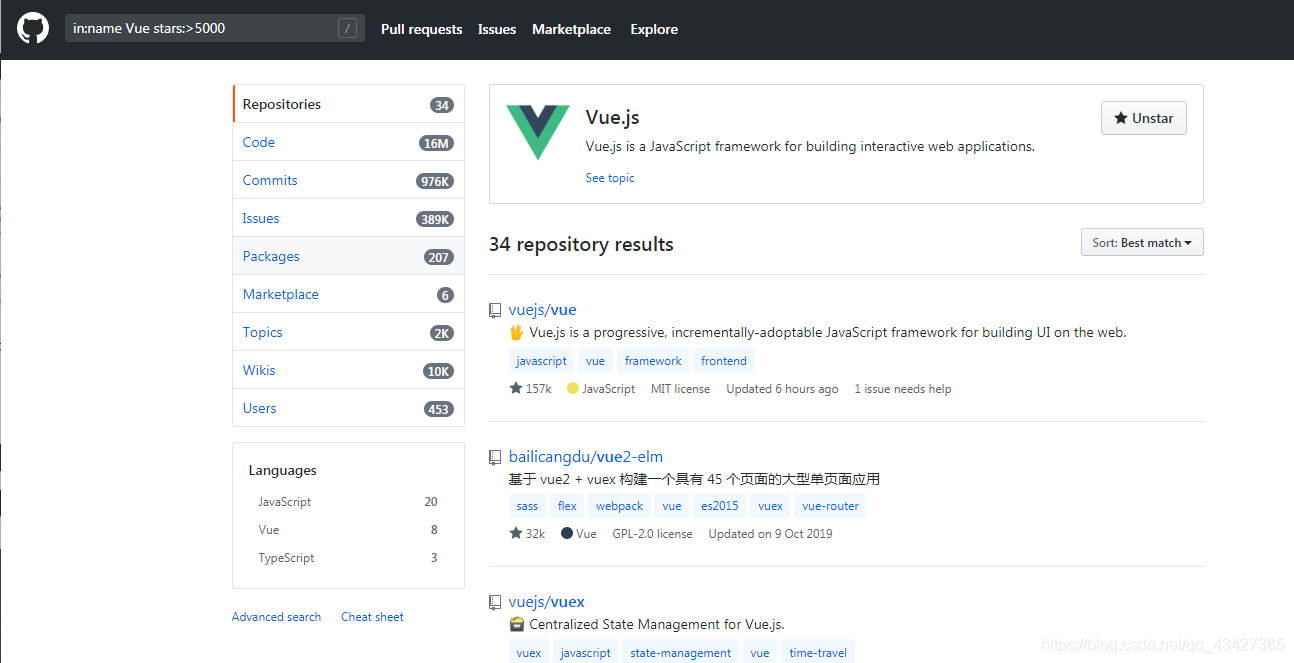This screenshot has height=663, width=1294.
Task: Open the GitHub Octocat home logo
Action: click(33, 28)
